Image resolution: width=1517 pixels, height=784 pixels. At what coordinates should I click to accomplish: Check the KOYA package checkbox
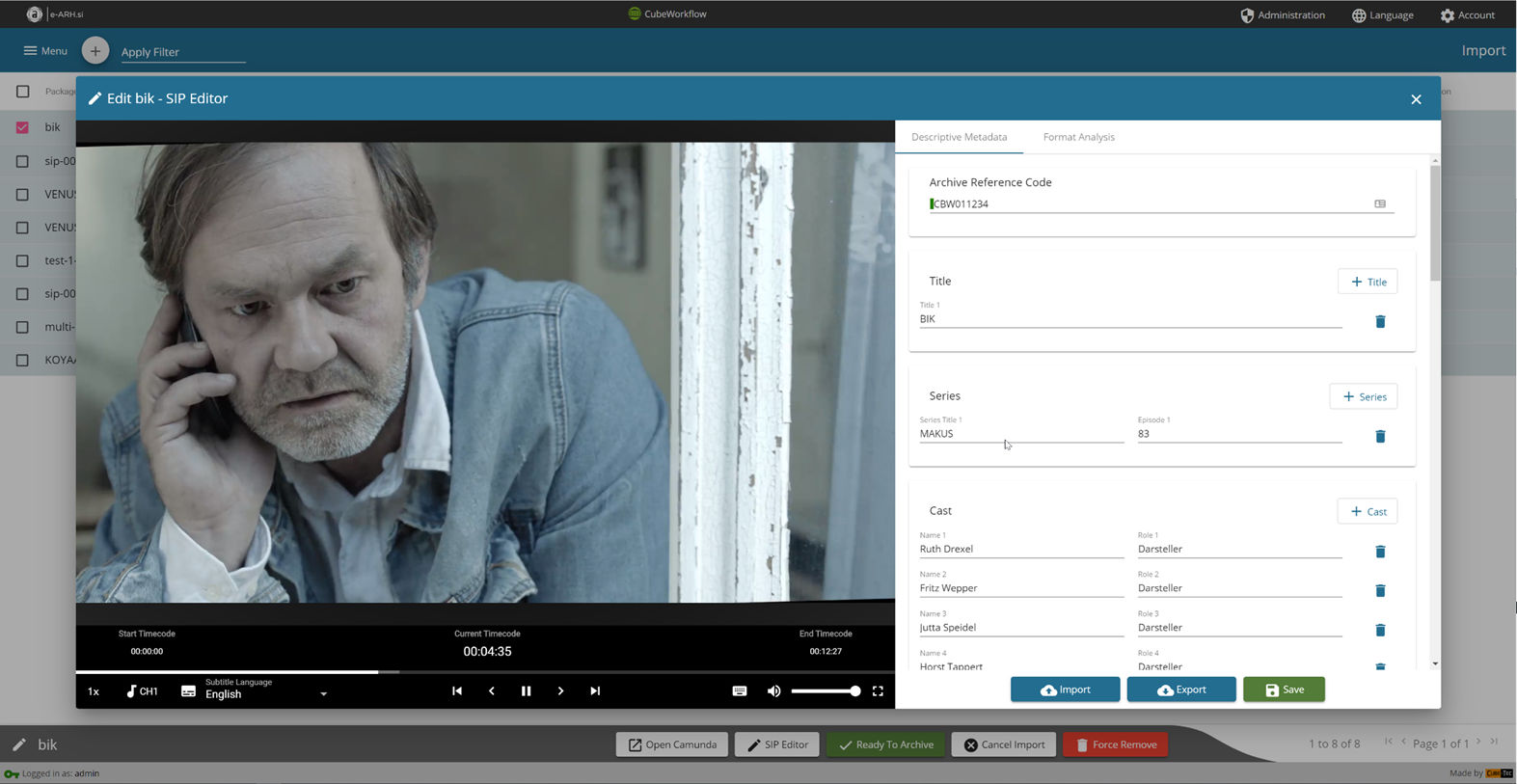click(x=22, y=360)
